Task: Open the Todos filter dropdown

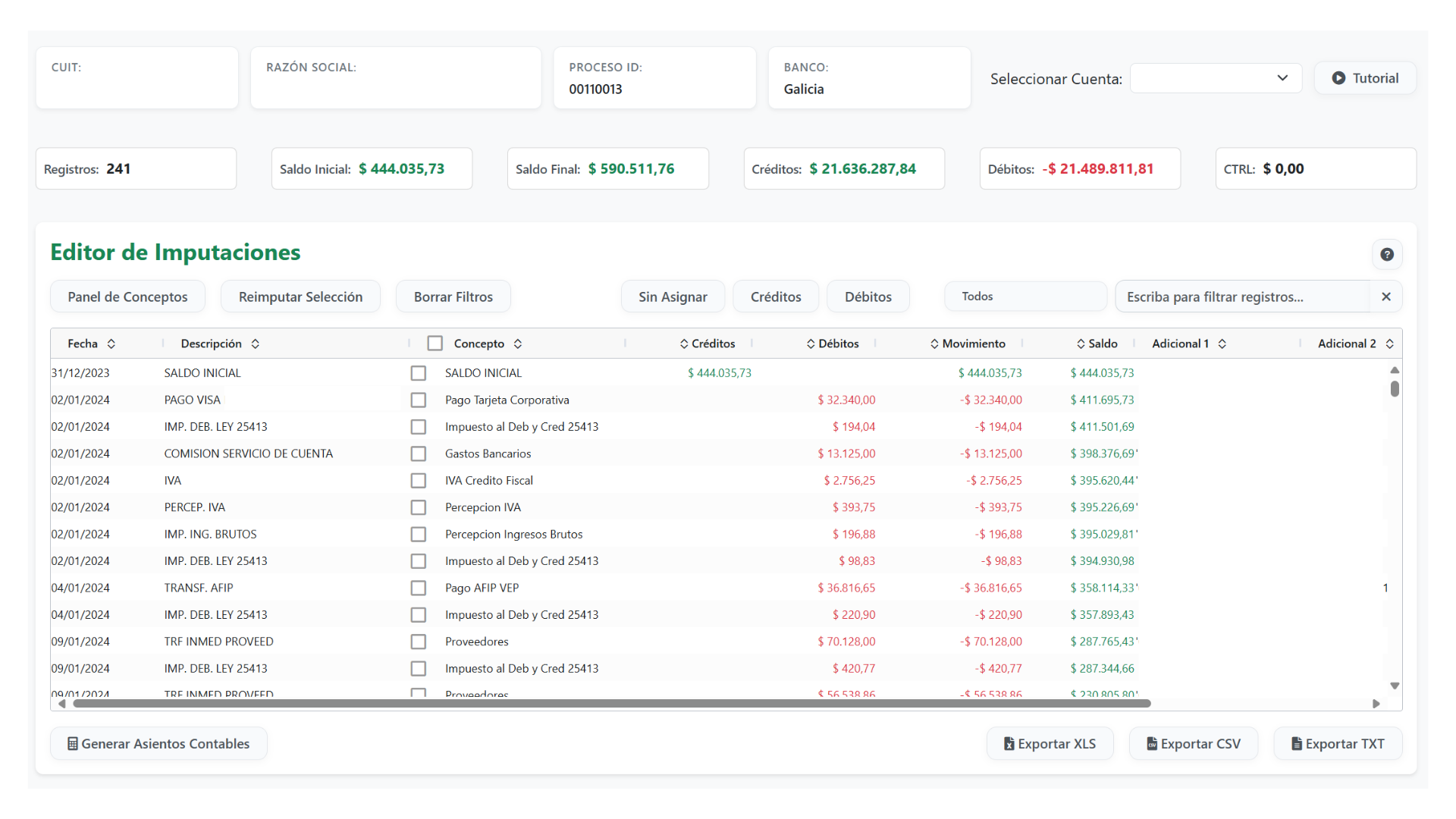Action: (1025, 297)
